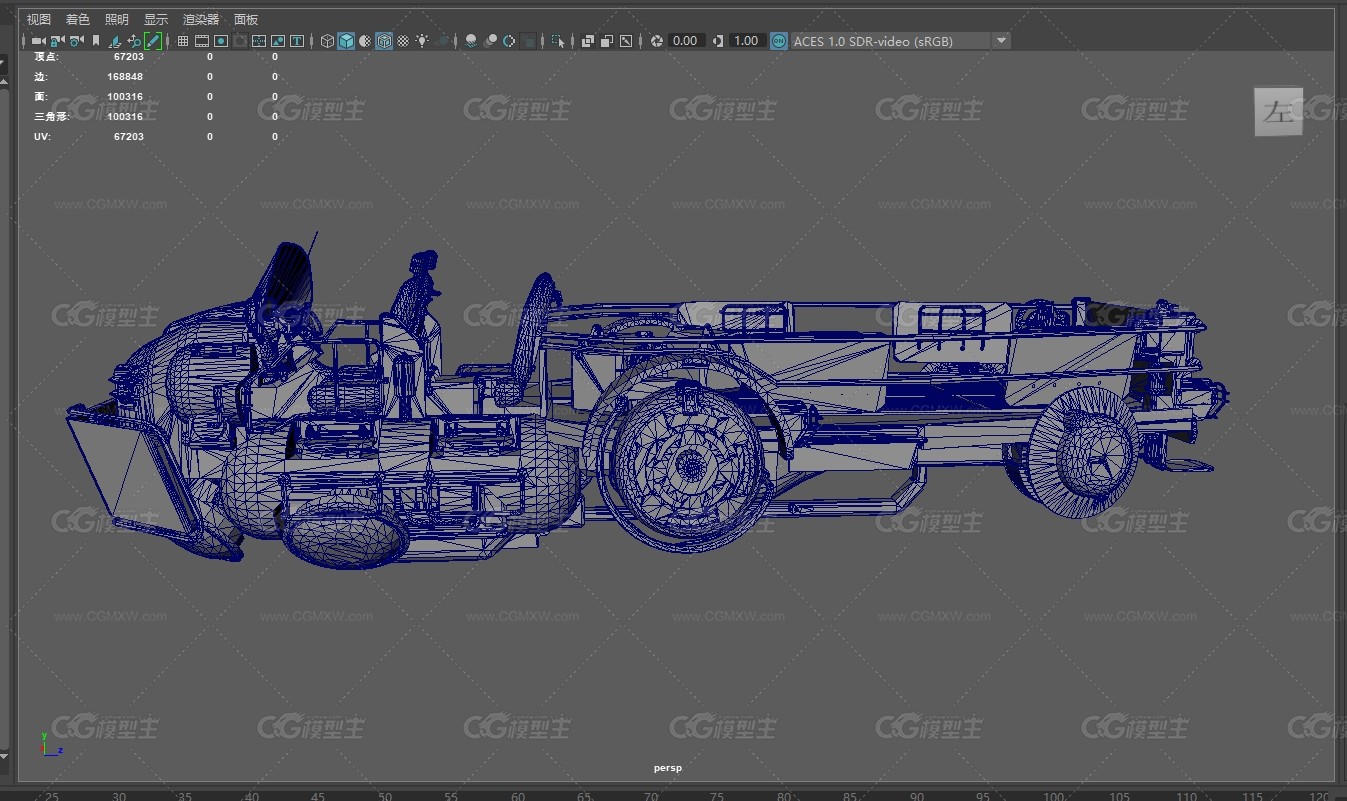Image resolution: width=1347 pixels, height=801 pixels.
Task: Enable Screen Space Ambient Occlusion
Action: tap(471, 41)
